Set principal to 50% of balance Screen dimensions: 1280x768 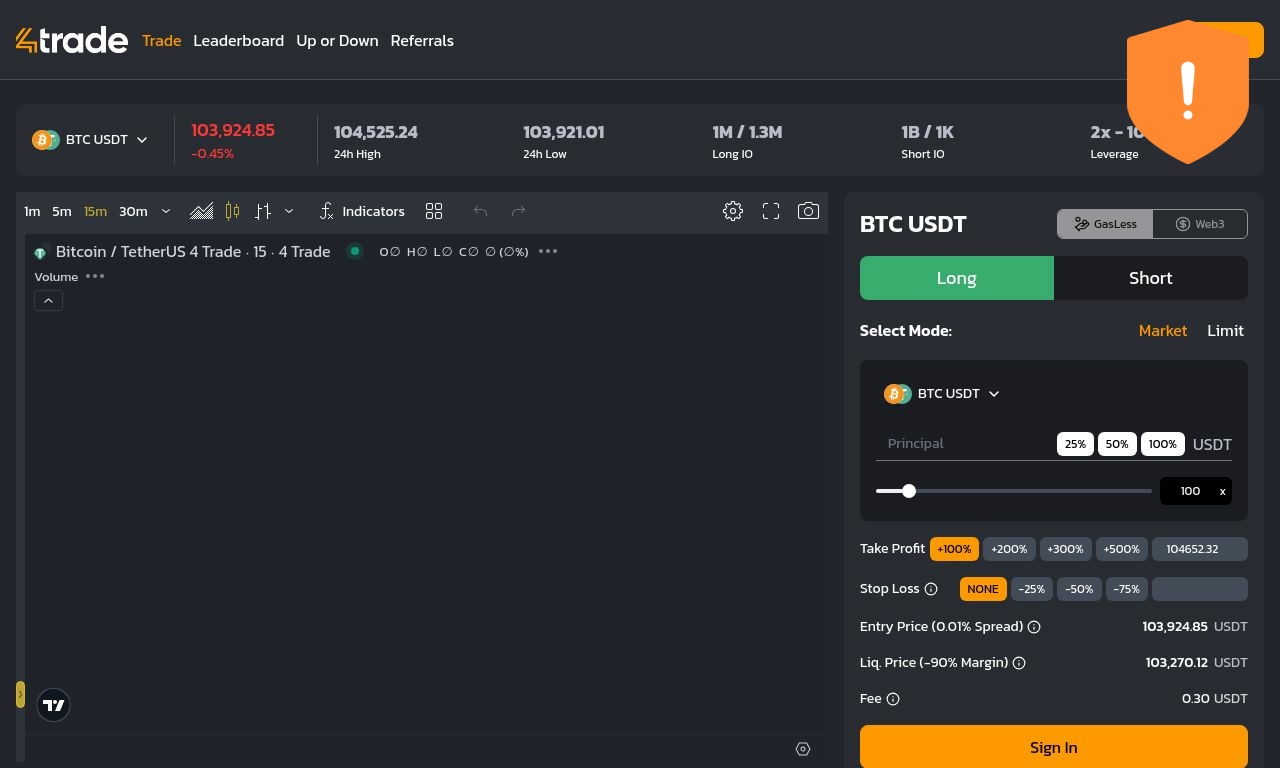point(1117,444)
